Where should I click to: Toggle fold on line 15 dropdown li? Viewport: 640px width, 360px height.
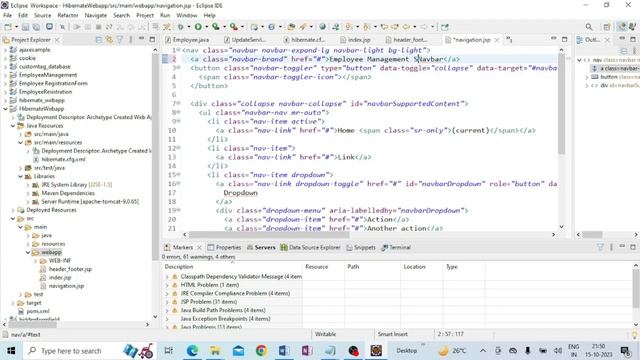coord(179,175)
